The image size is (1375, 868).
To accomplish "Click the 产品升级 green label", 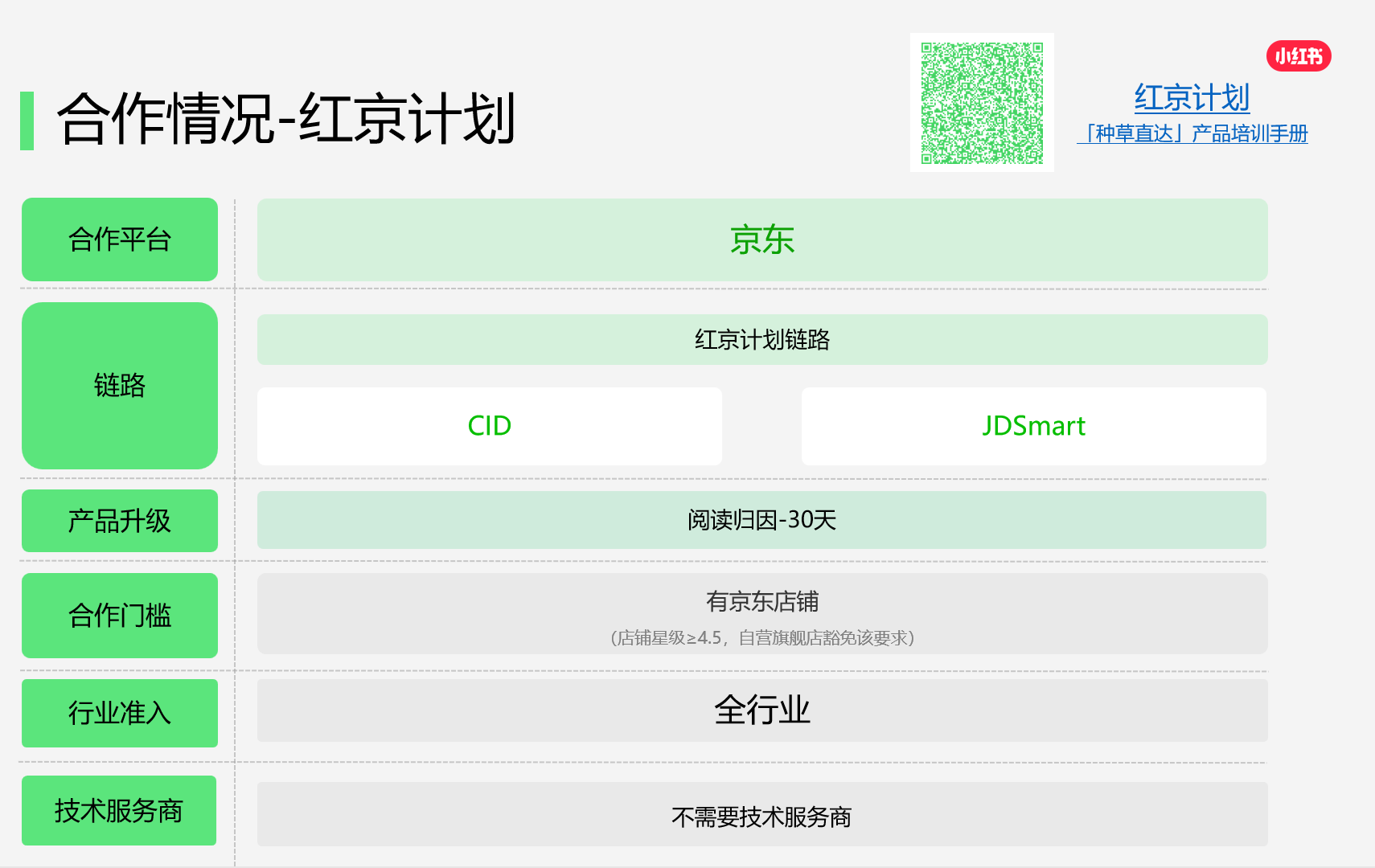I will click(x=120, y=521).
